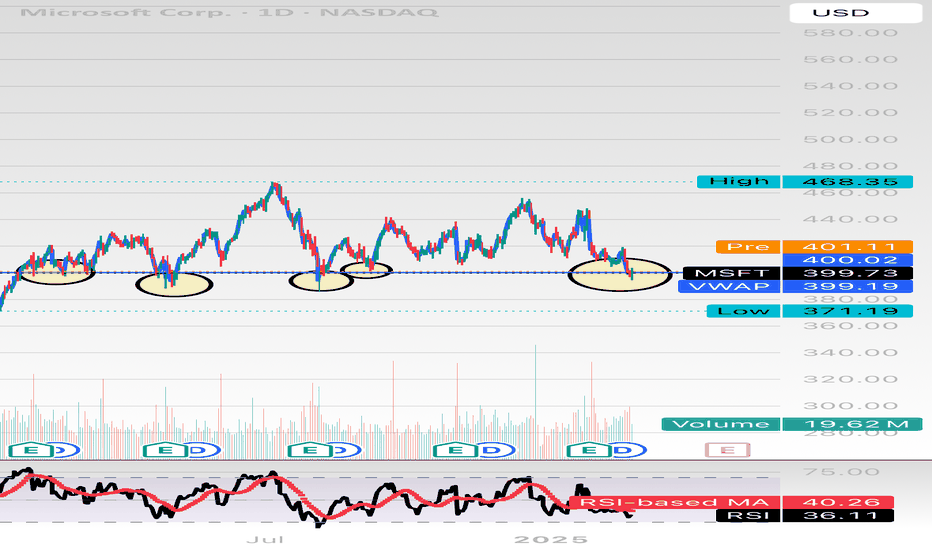Image resolution: width=932 pixels, height=550 pixels.
Task: Click the faded upcoming earnings E marker
Action: coord(728,450)
